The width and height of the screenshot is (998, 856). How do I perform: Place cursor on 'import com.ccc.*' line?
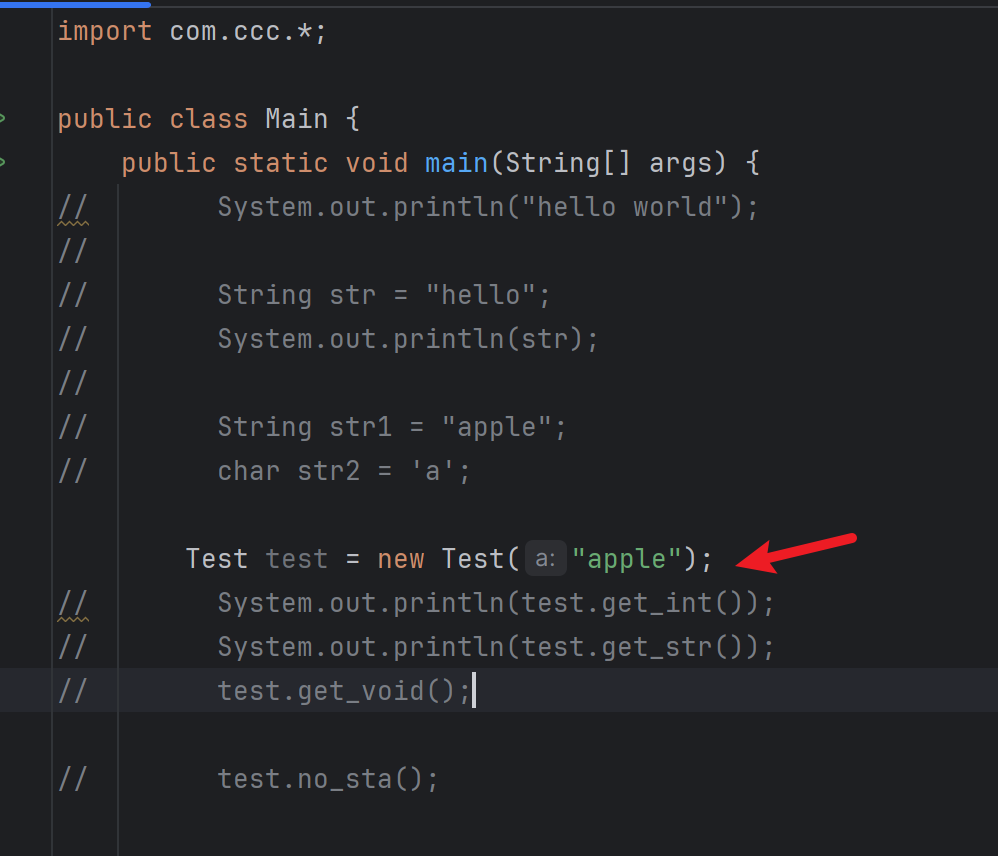(192, 31)
